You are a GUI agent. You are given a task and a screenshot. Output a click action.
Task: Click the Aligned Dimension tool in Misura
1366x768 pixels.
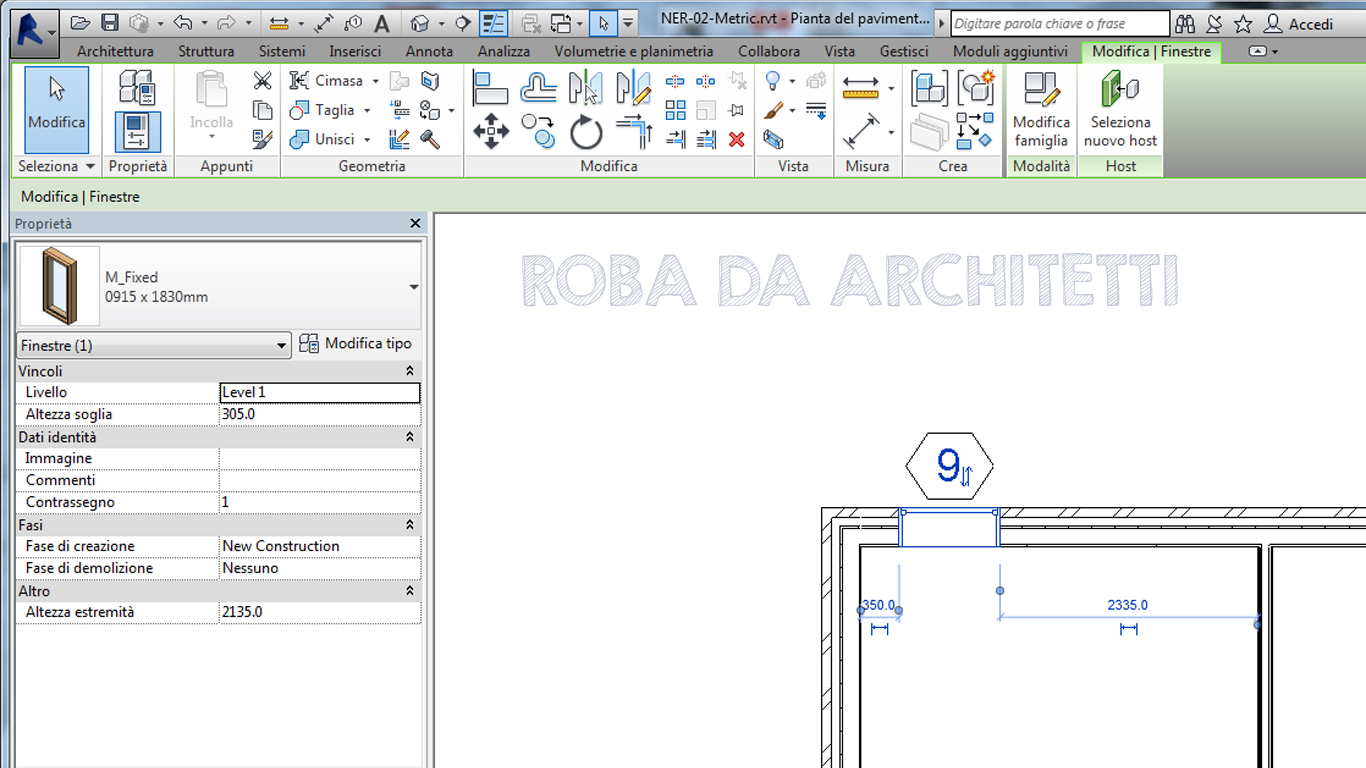tap(861, 131)
